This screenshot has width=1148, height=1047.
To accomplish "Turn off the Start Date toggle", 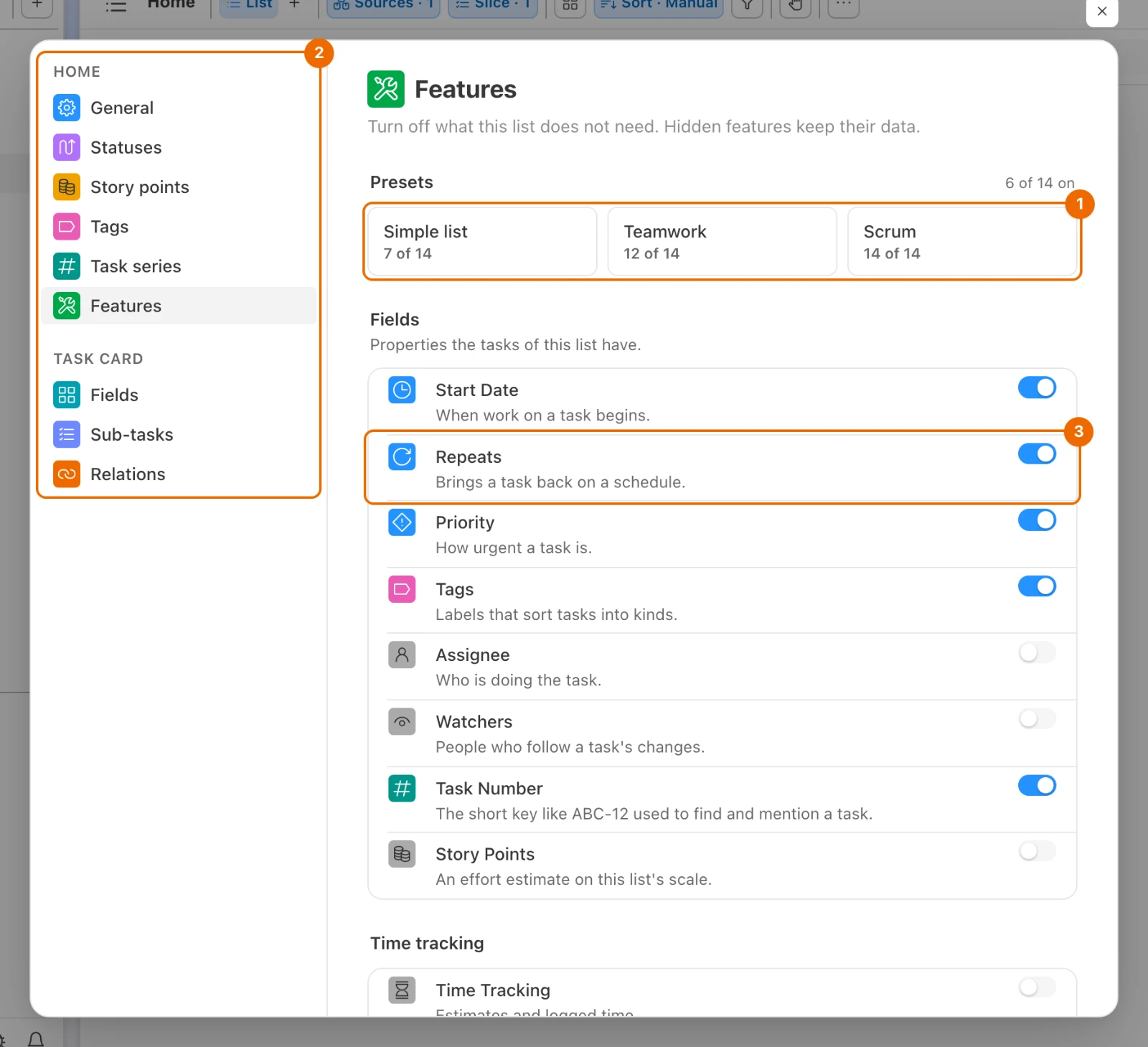I will [x=1037, y=388].
